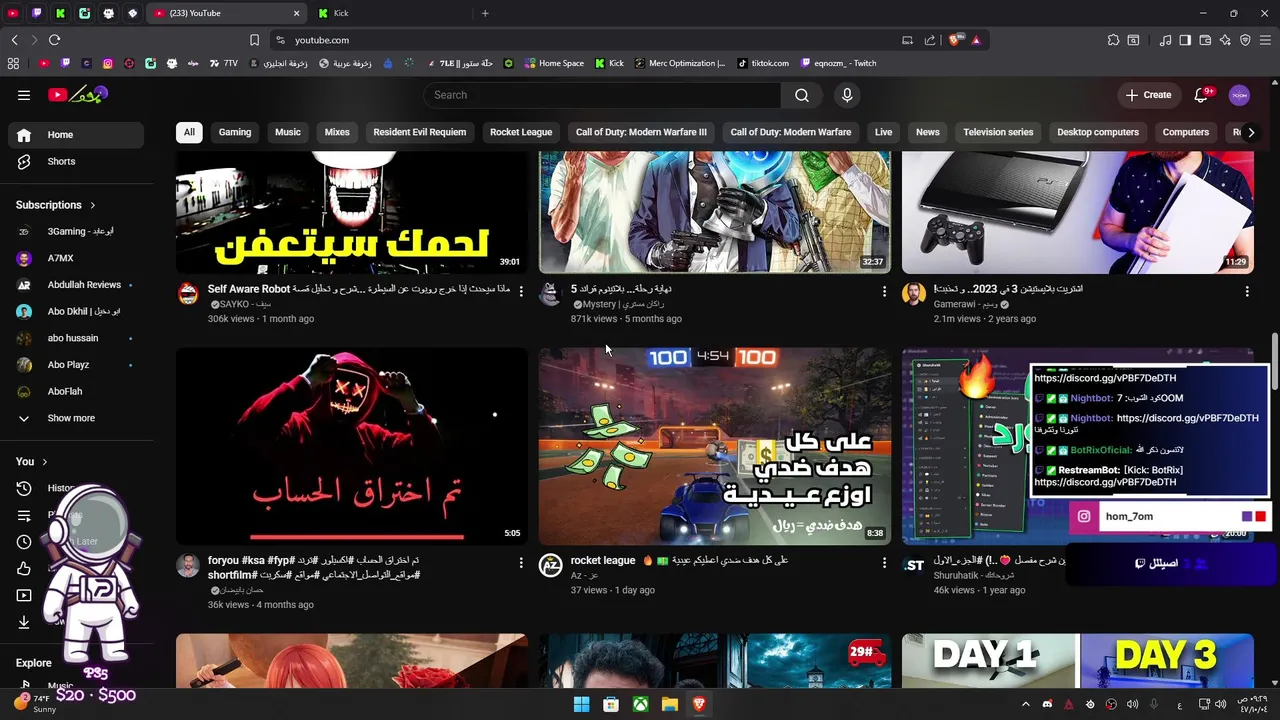Screen dimensions: 1280x720
Task: Open the AZ channel avatar
Action: coord(551,565)
